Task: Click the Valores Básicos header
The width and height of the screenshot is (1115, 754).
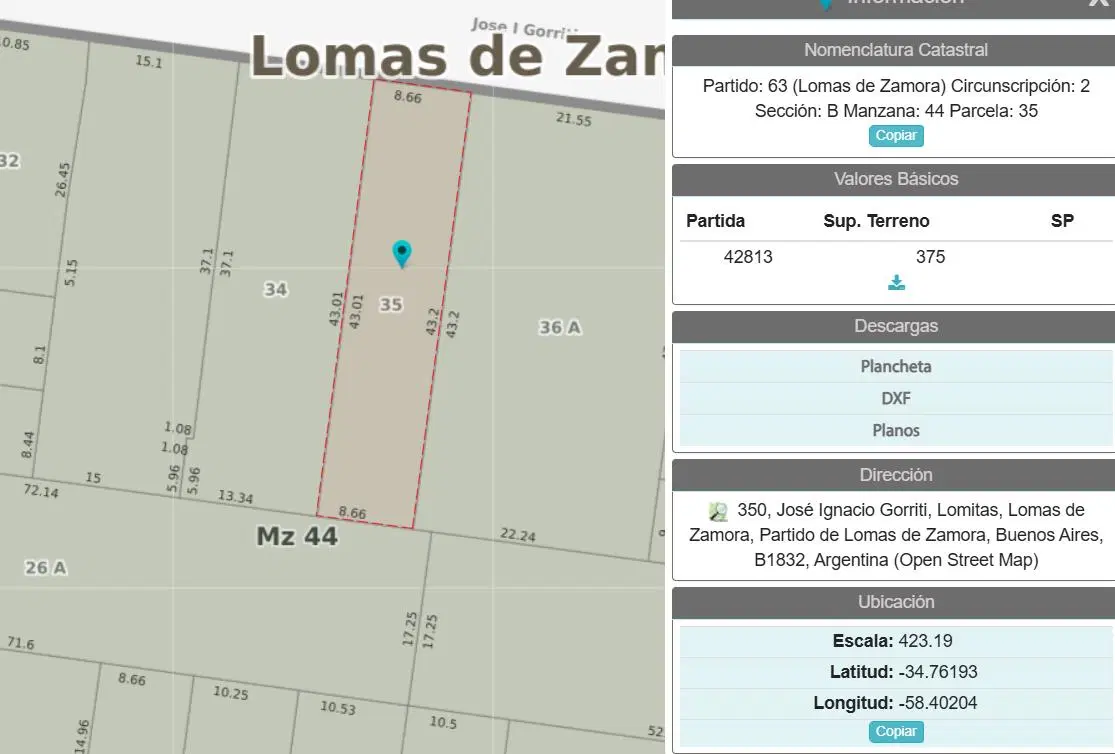Action: pyautogui.click(x=896, y=179)
